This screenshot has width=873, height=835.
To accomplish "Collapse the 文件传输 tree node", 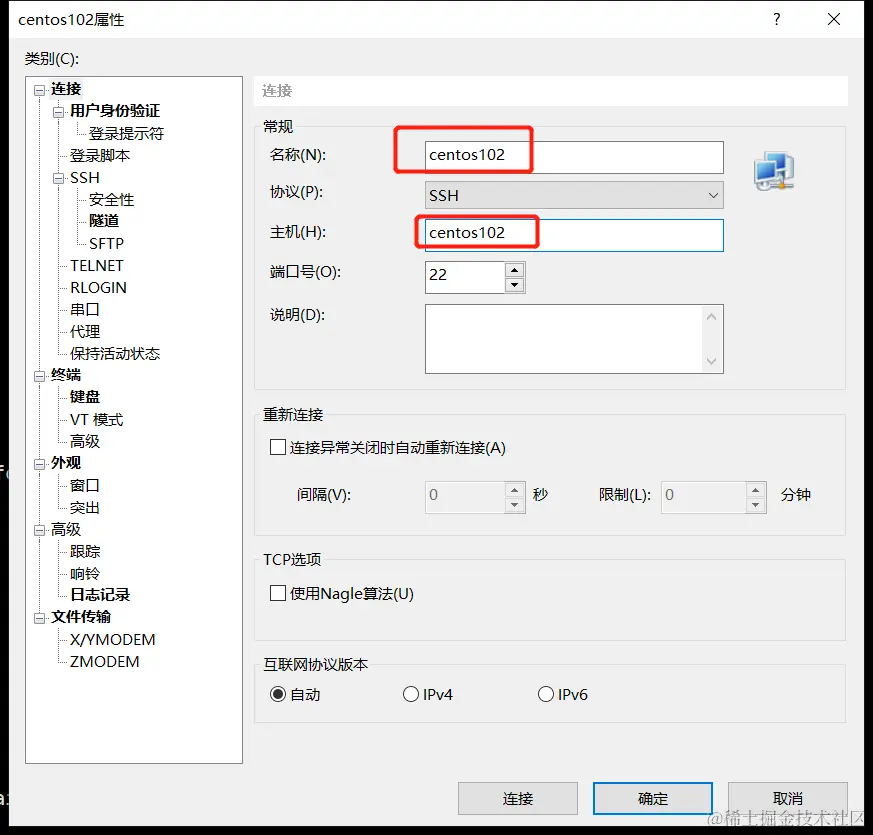I will pos(39,618).
